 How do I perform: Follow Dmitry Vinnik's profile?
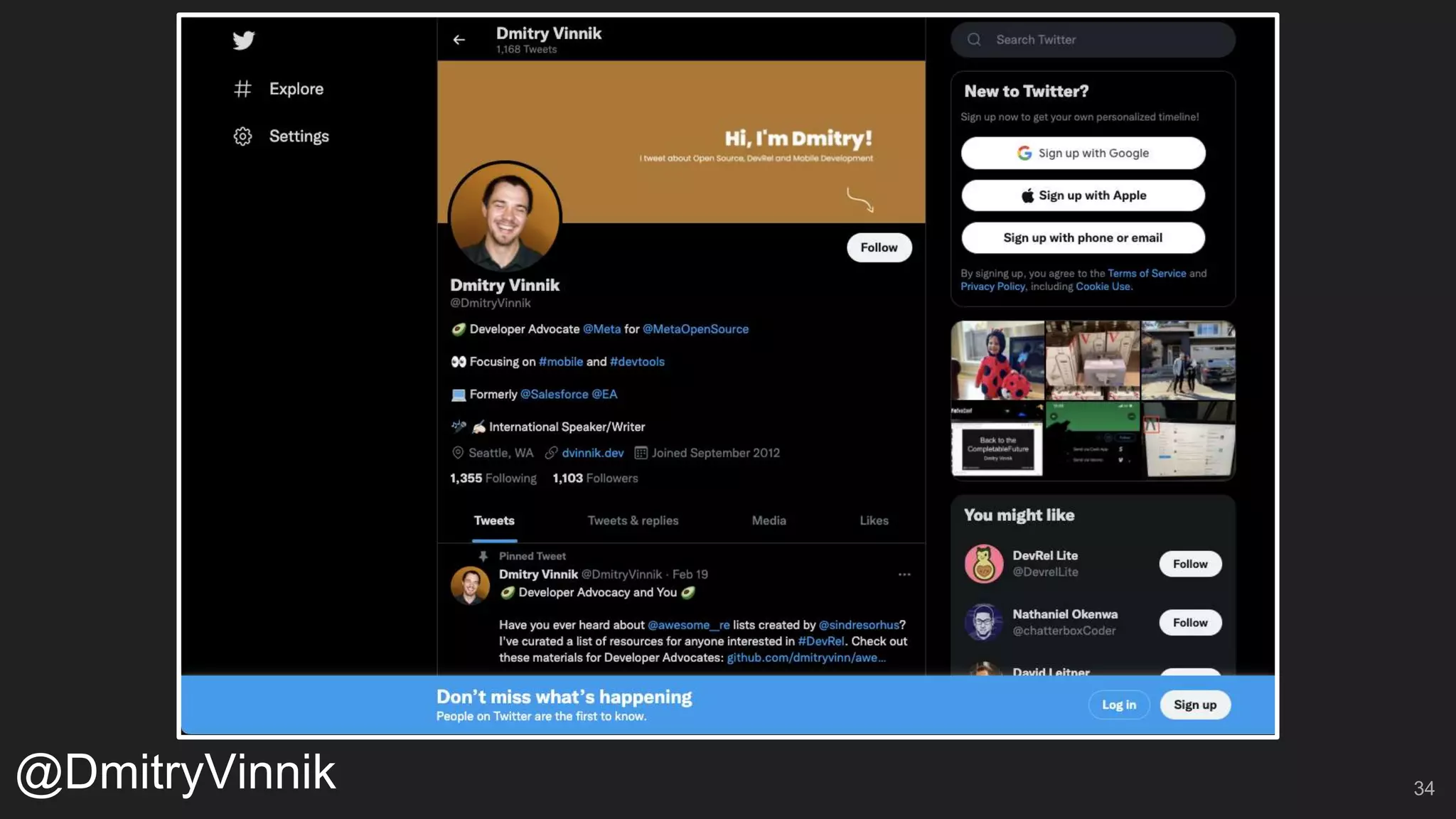coord(879,247)
